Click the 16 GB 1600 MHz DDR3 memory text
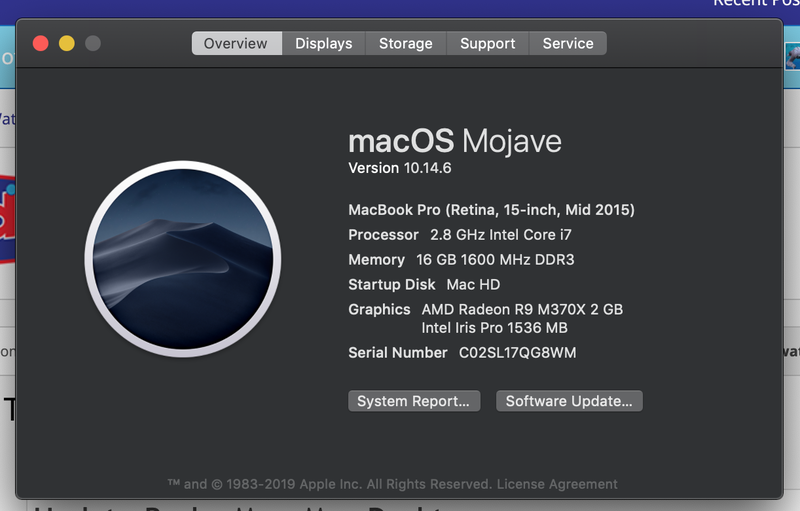 click(495, 260)
